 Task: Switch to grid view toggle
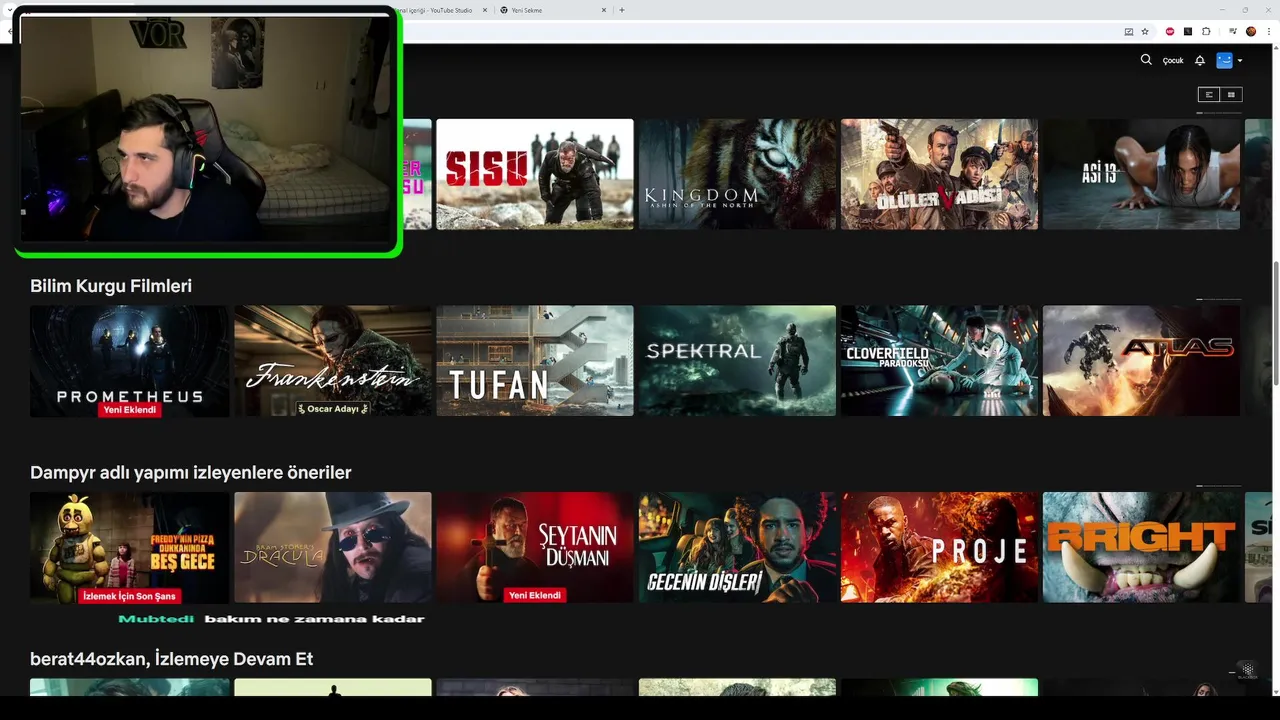(x=1231, y=94)
